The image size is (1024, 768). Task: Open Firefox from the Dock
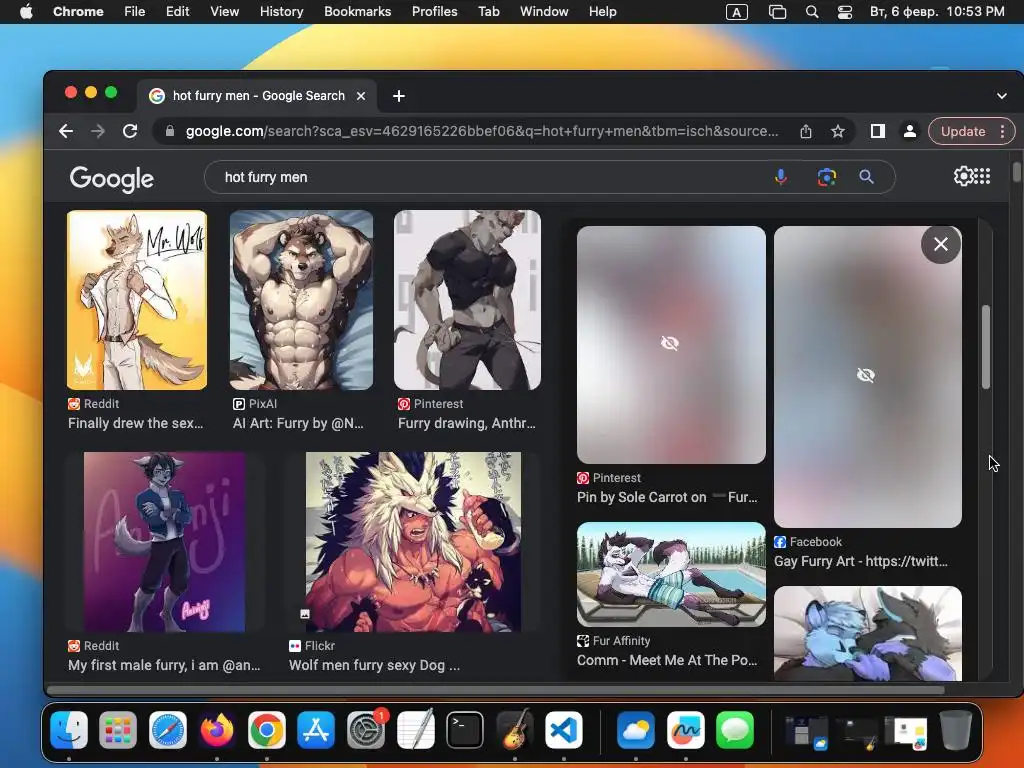(217, 729)
